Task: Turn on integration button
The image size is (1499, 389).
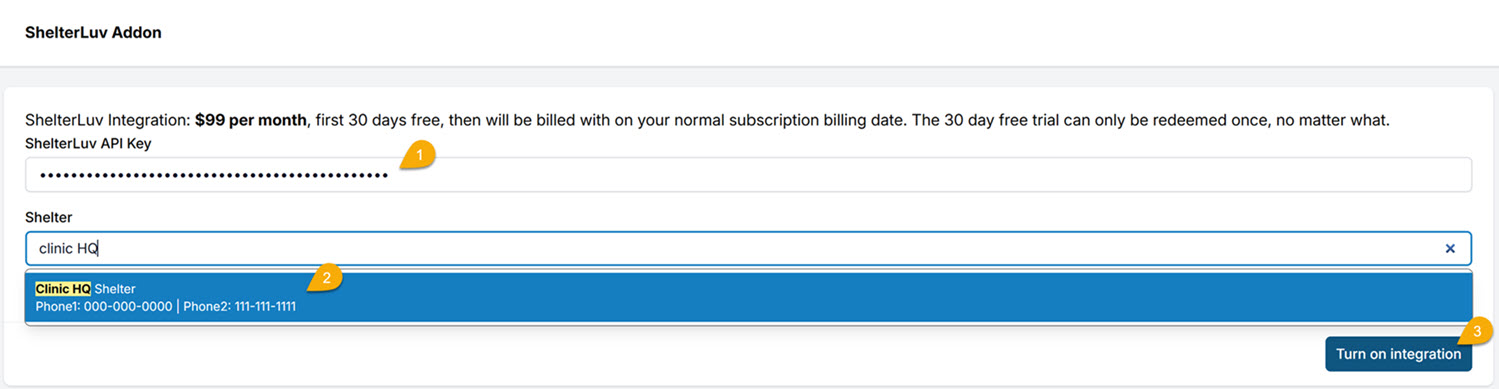Action: click(x=1398, y=354)
